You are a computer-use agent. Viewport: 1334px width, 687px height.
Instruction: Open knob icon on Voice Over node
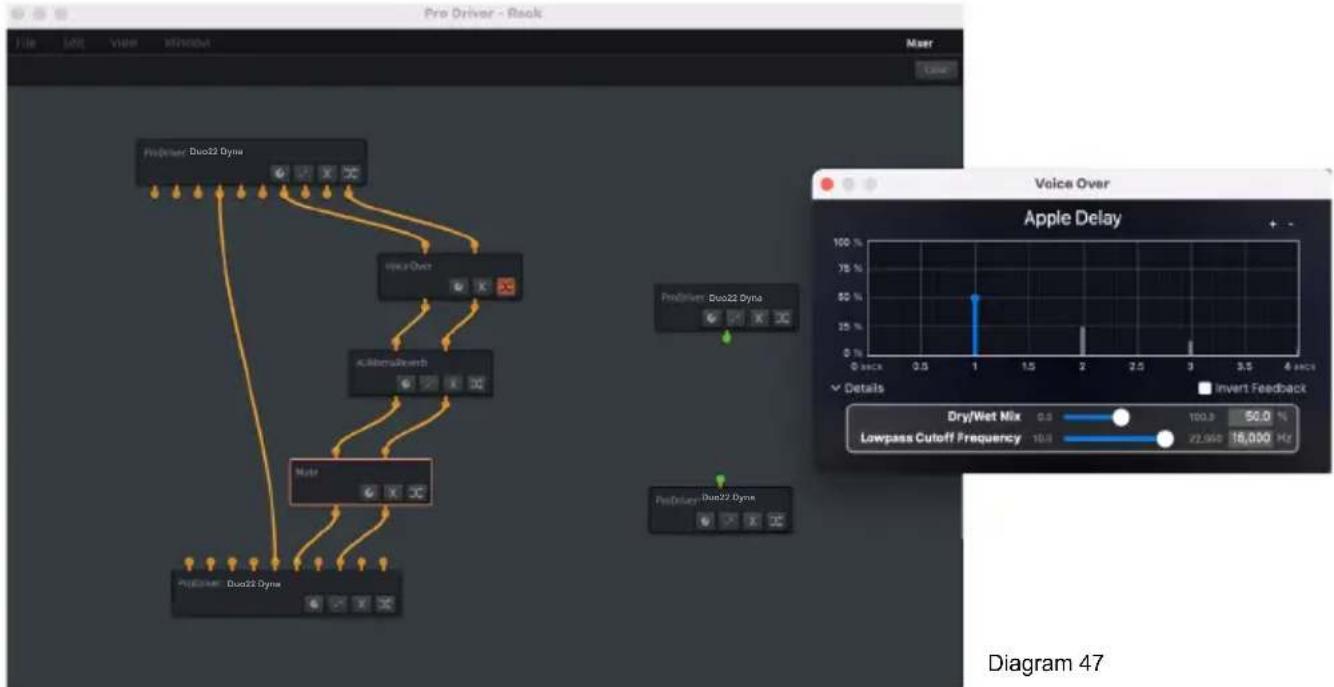(x=458, y=286)
